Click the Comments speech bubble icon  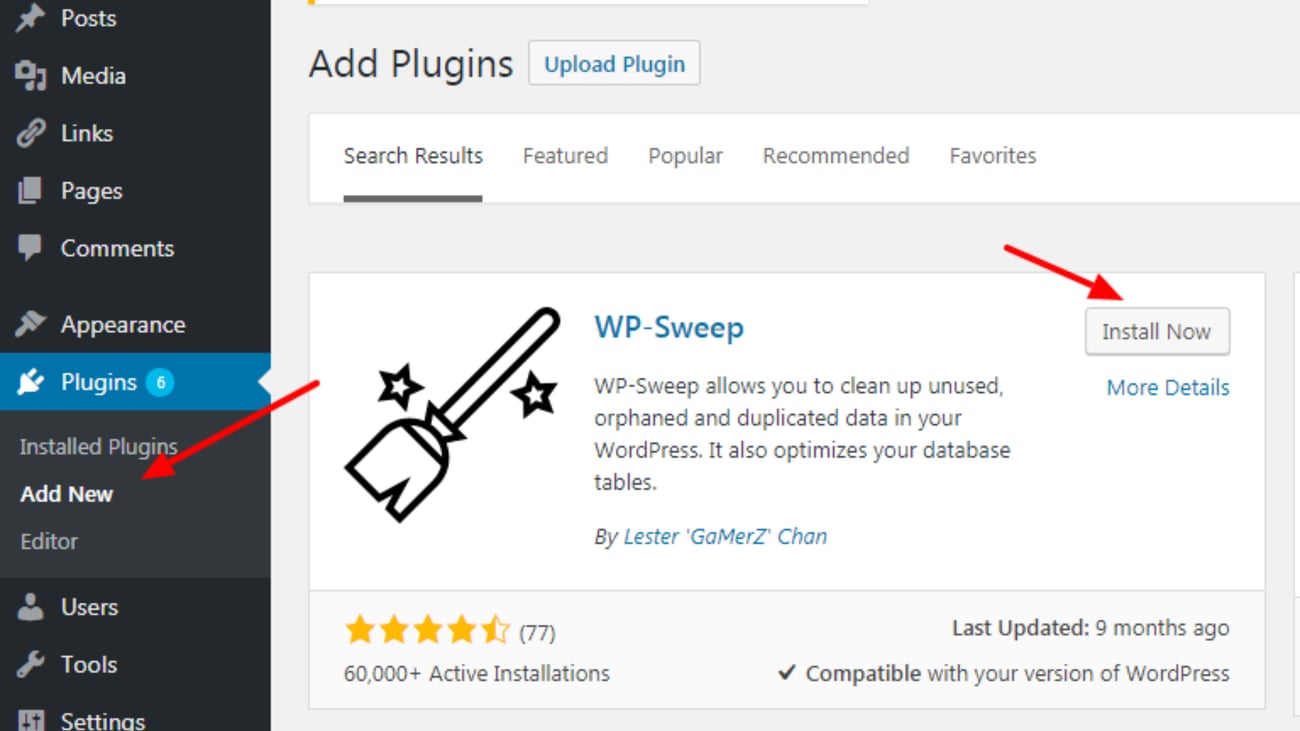point(31,248)
